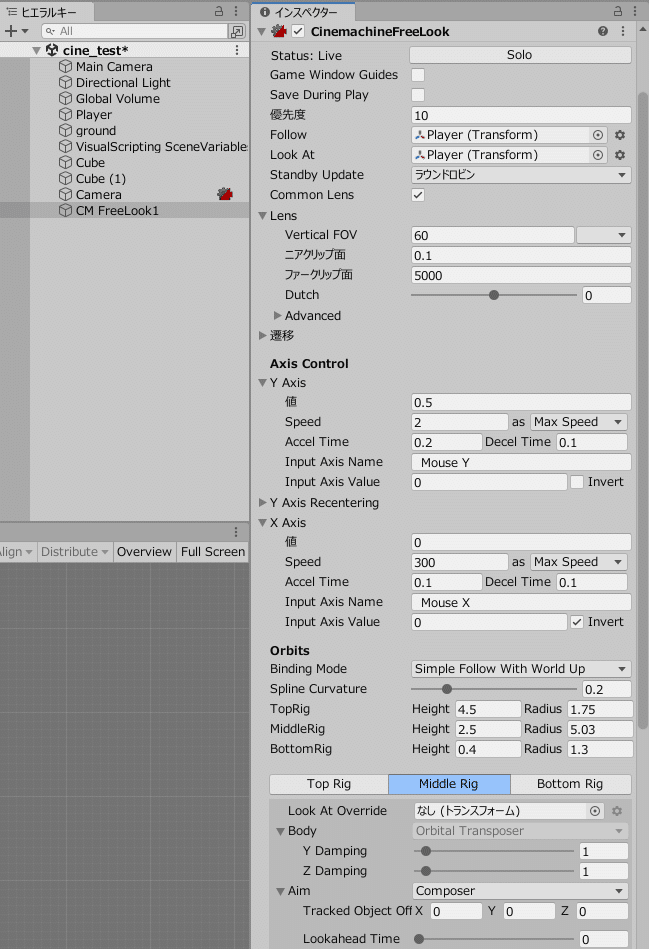Screen dimensions: 649x949
Task: Expand the Advanced lens foldout
Action: coord(277,315)
